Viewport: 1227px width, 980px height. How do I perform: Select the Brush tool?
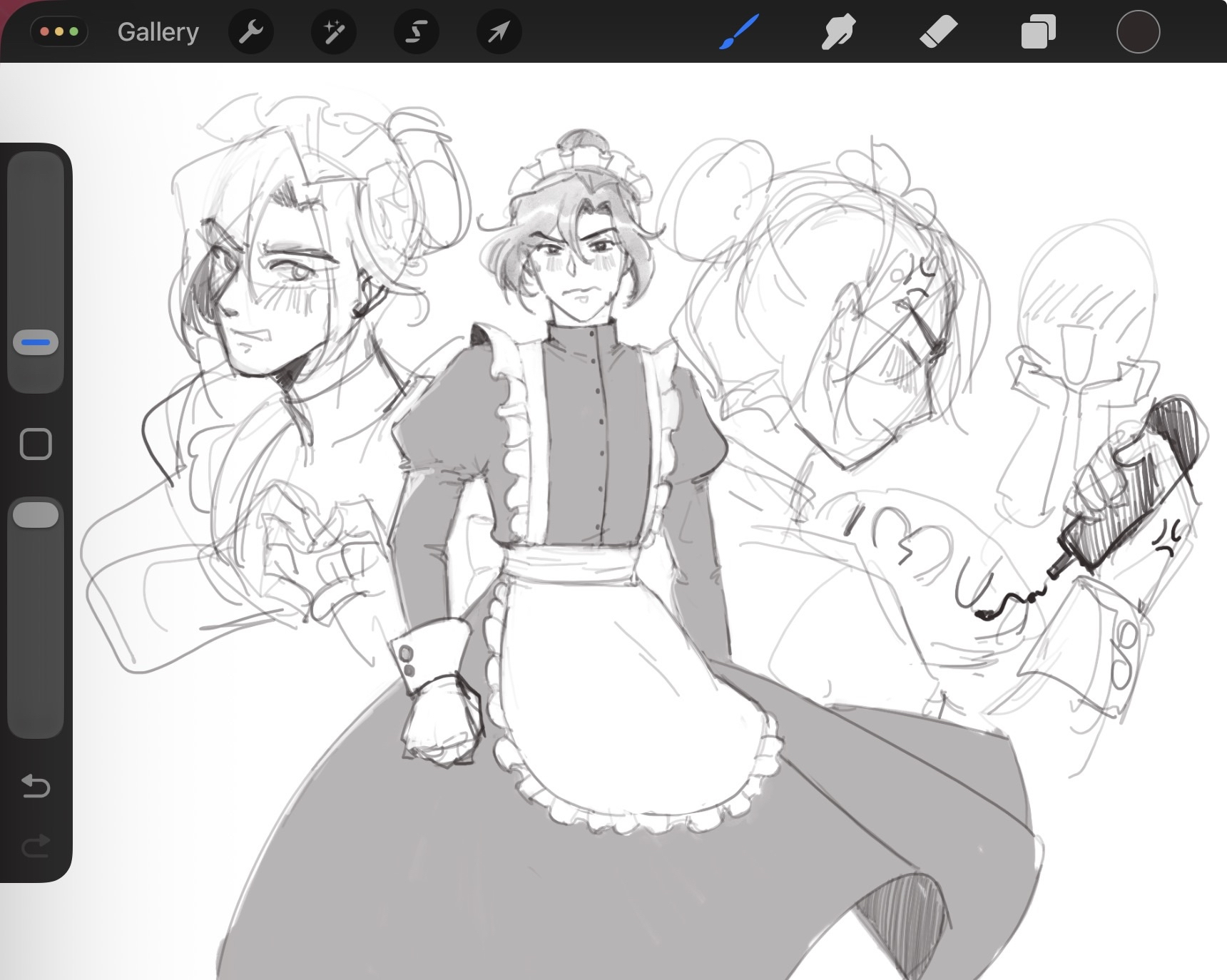[738, 32]
